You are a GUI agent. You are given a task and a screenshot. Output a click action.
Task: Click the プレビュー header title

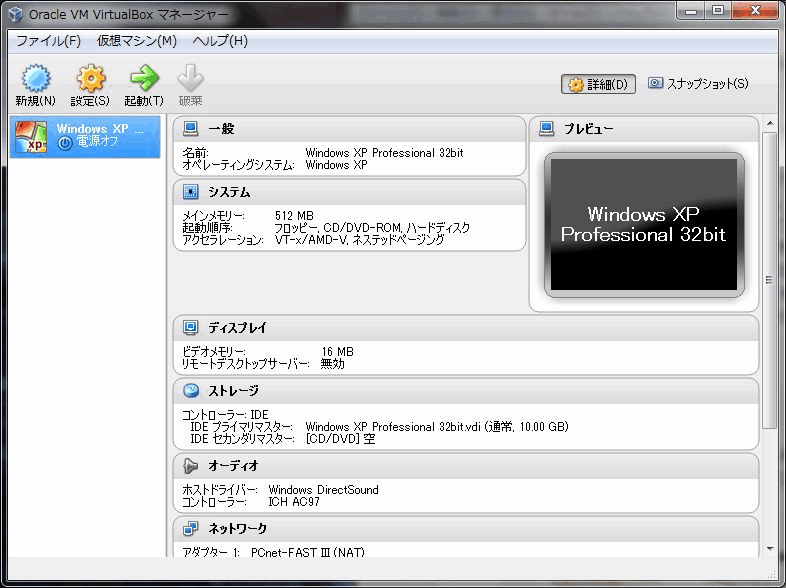tap(588, 129)
